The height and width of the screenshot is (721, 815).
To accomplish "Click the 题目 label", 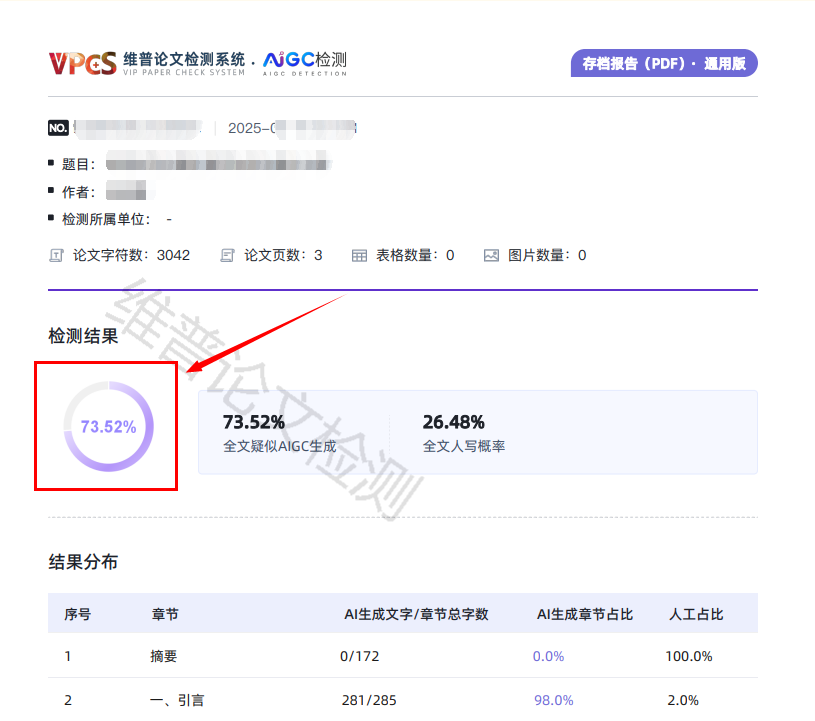I will (x=78, y=164).
